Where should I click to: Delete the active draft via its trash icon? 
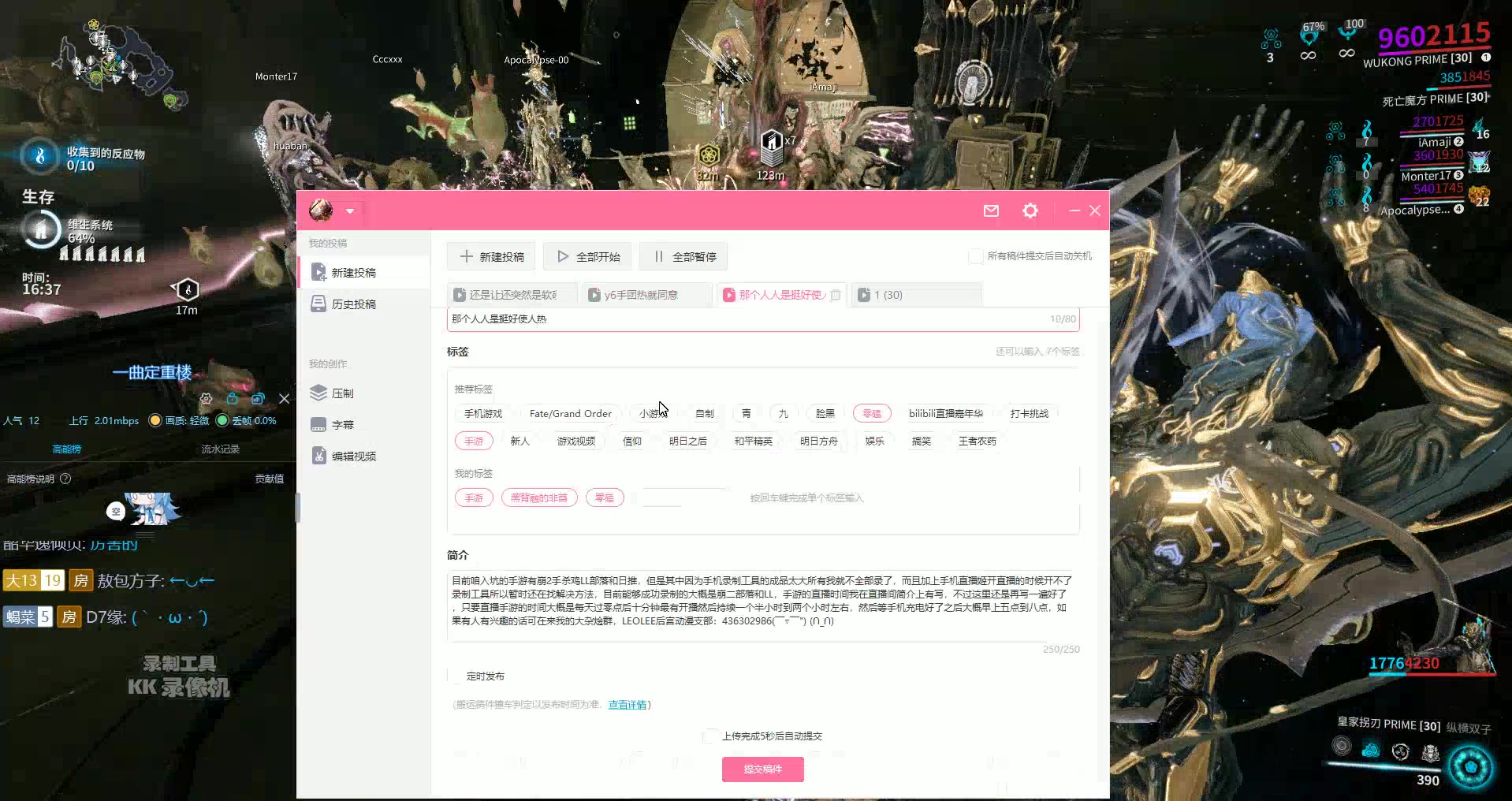pos(836,295)
